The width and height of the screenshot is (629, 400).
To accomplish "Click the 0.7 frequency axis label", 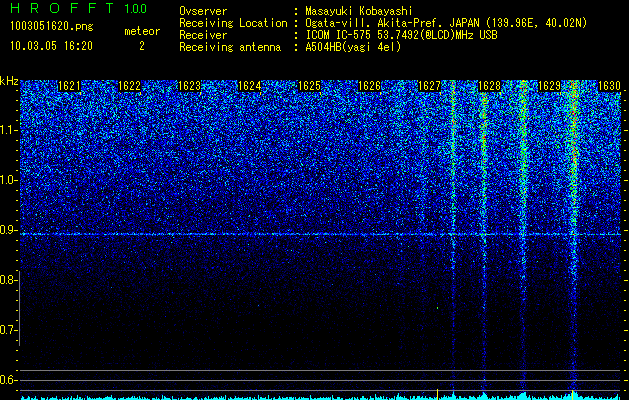I will (x=7, y=330).
